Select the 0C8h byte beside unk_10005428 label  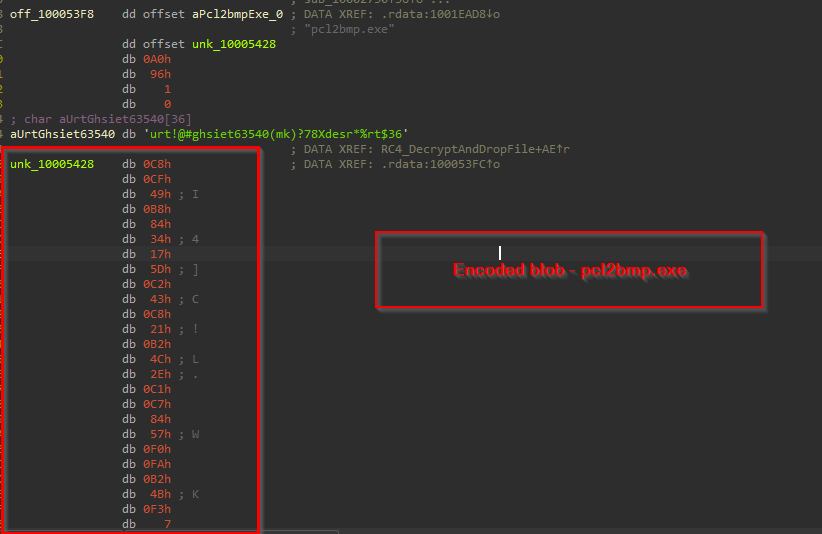click(x=157, y=165)
